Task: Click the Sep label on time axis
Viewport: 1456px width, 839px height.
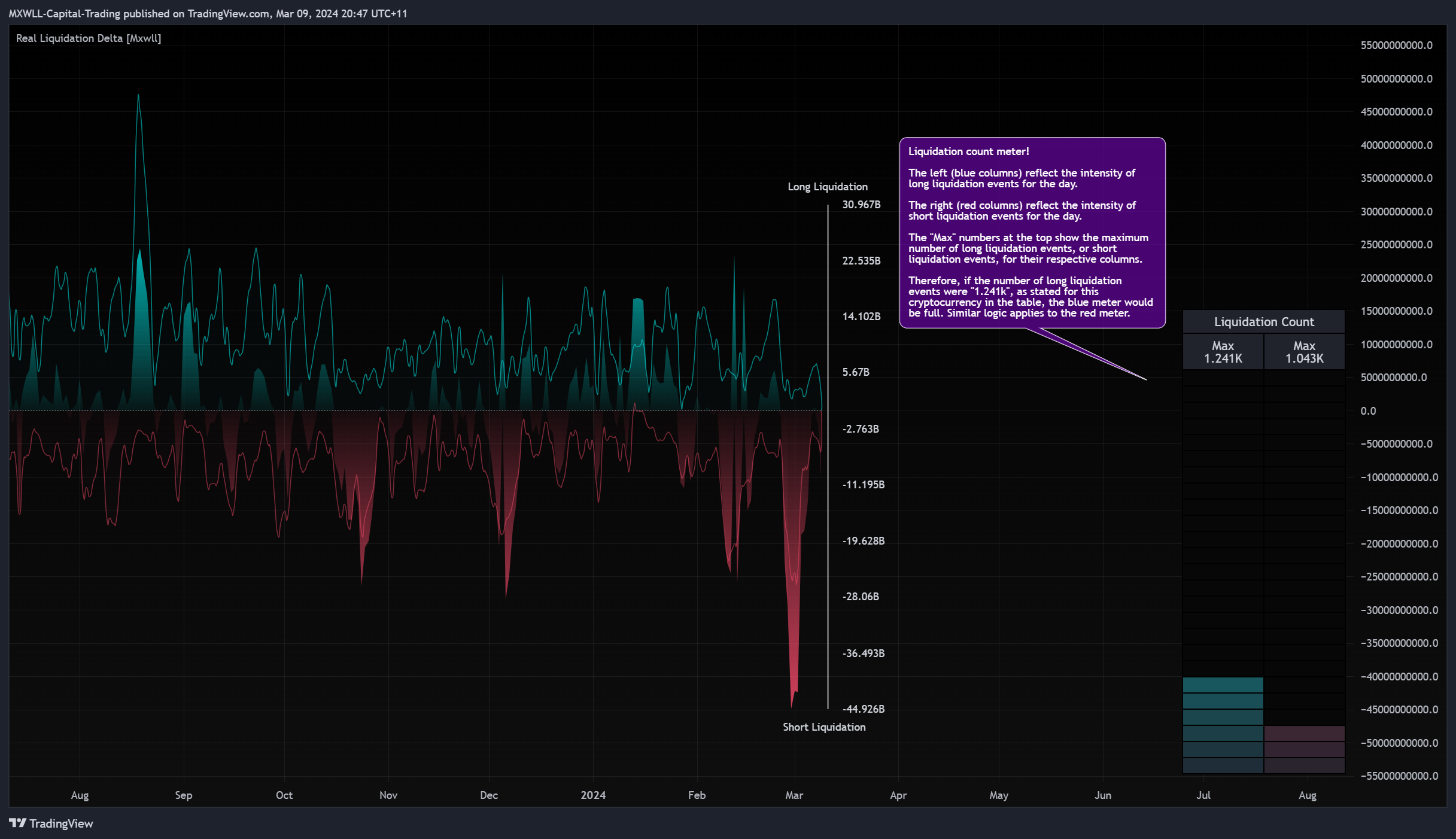Action: (x=184, y=795)
